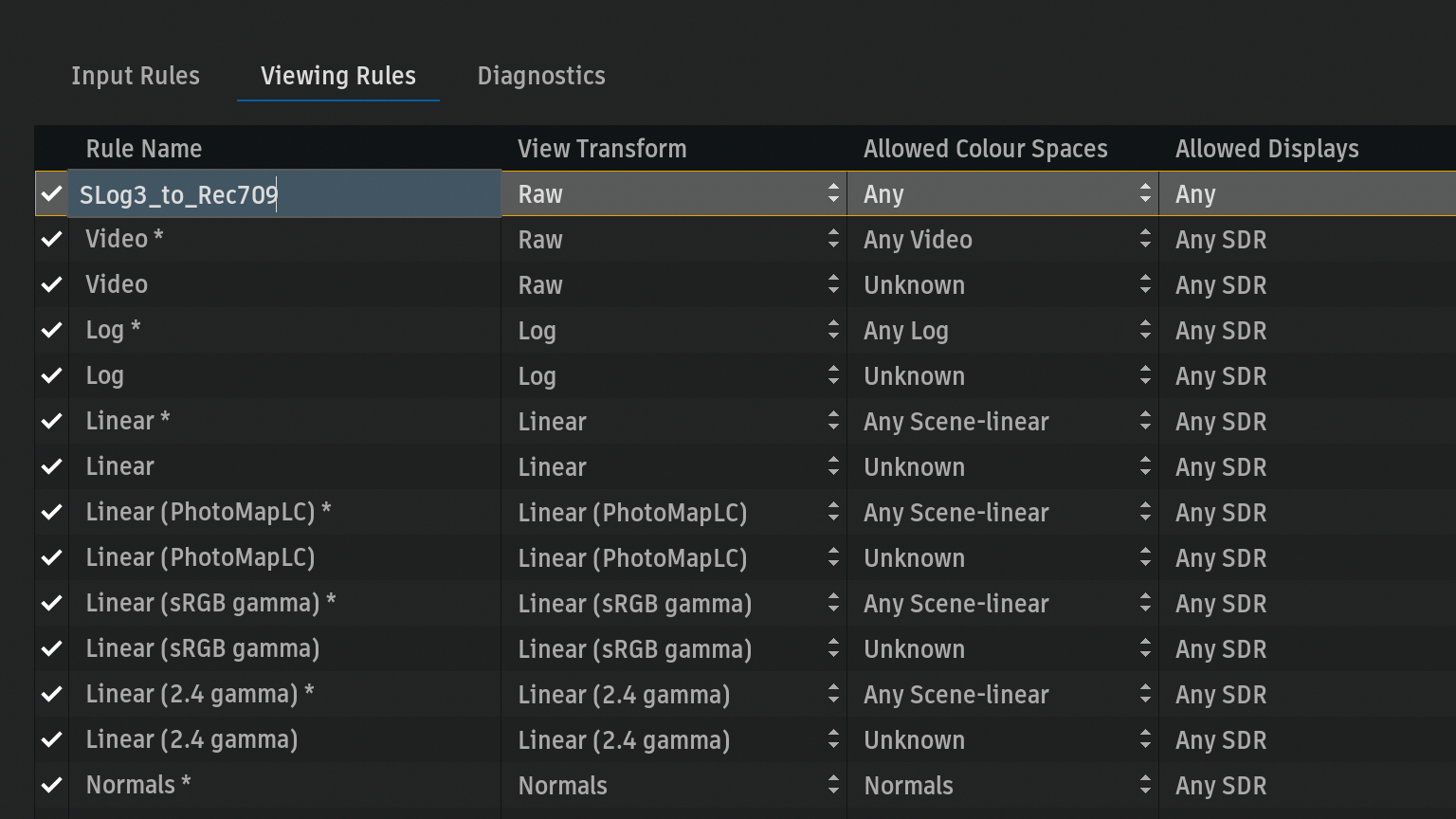The image size is (1456, 819).
Task: Click the View Transform column header
Action: (x=602, y=149)
